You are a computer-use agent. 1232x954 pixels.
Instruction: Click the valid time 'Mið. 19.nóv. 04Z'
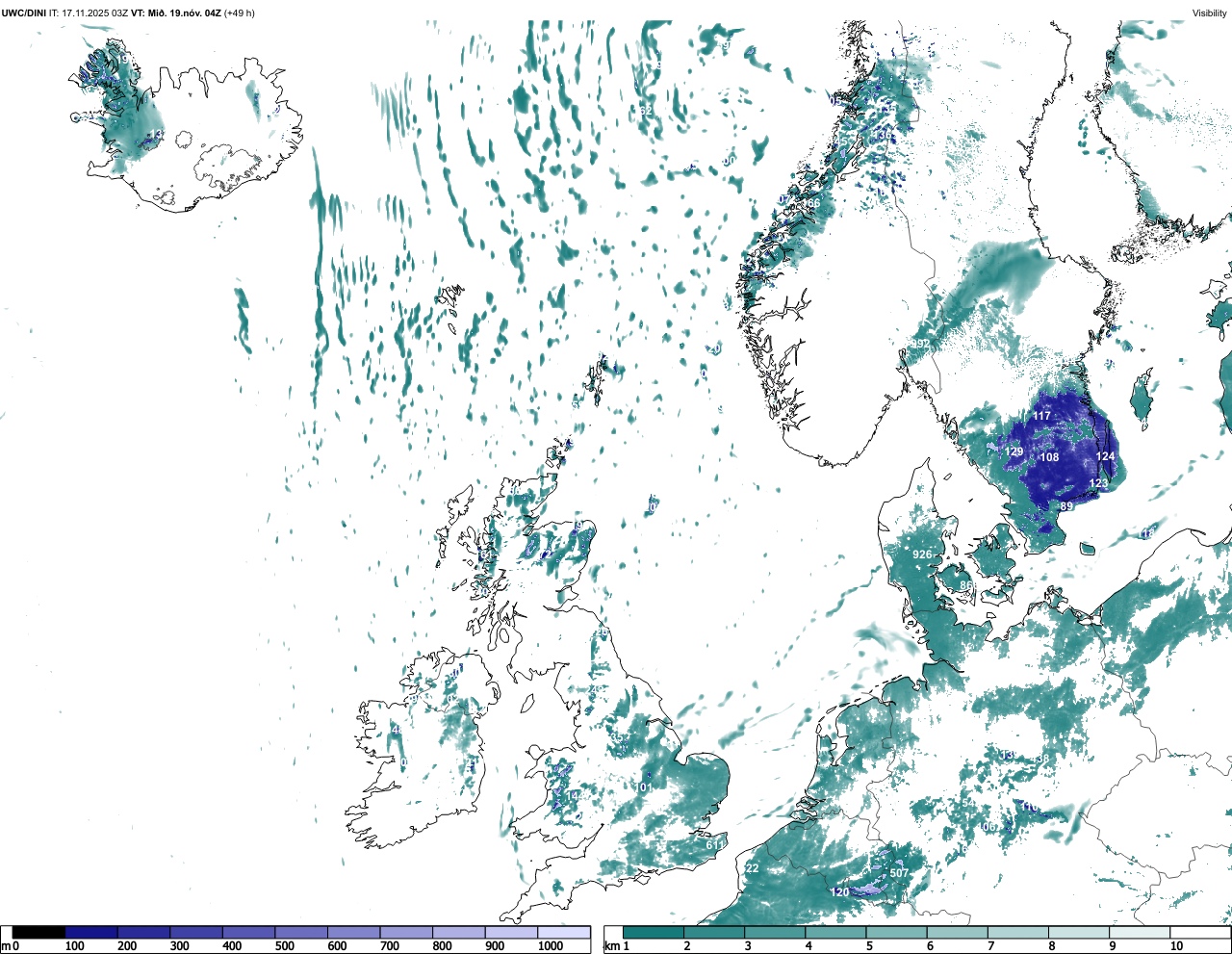coord(184,13)
